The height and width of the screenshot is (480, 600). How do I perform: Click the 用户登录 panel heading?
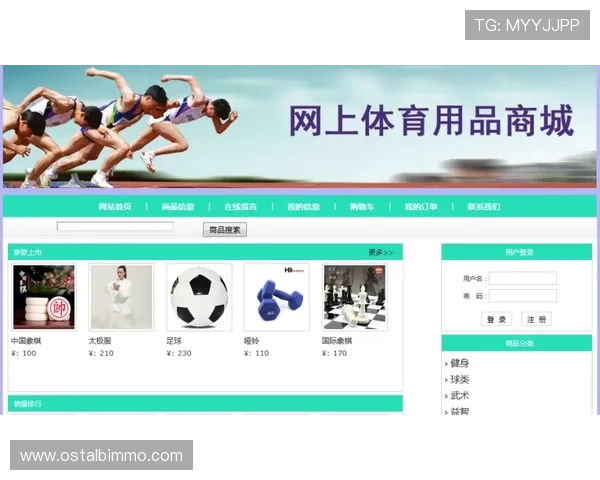pos(519,252)
